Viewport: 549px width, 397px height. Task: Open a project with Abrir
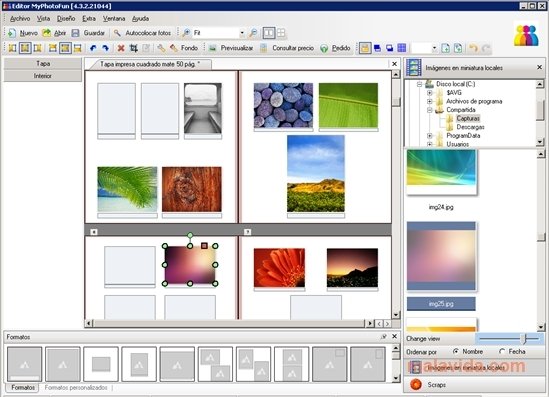point(54,33)
